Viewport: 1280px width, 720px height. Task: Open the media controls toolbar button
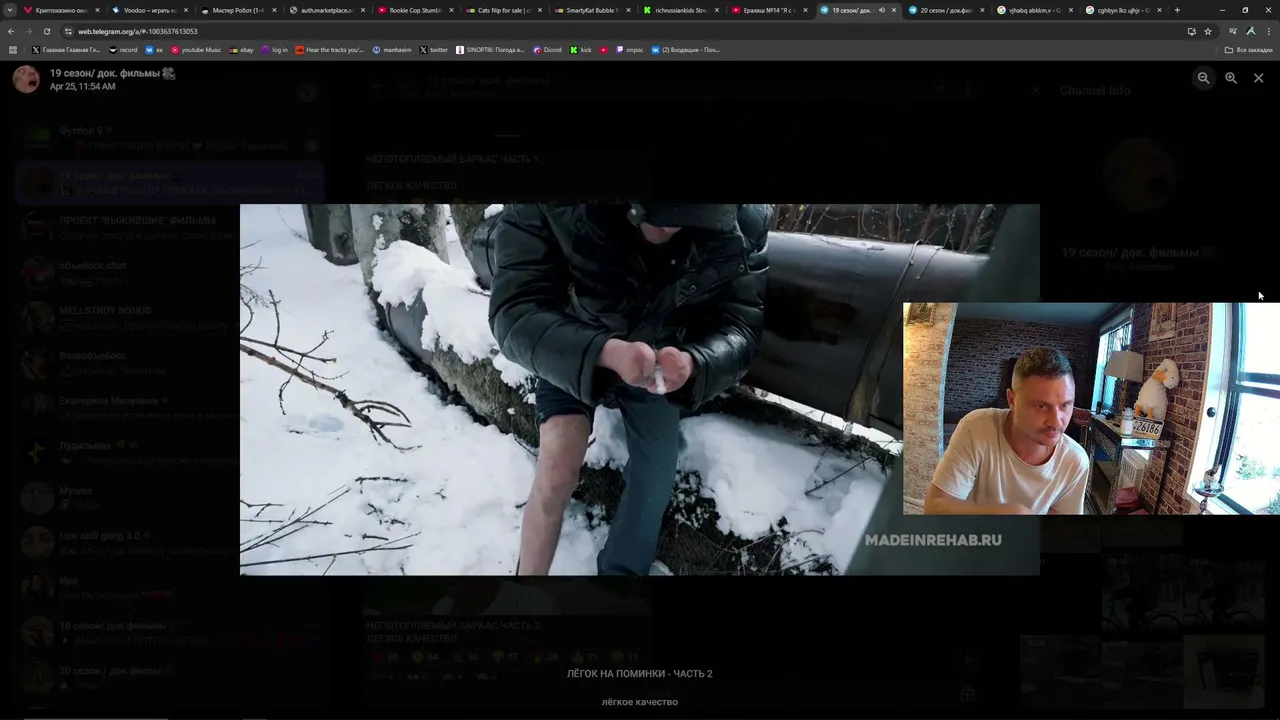[1233, 31]
